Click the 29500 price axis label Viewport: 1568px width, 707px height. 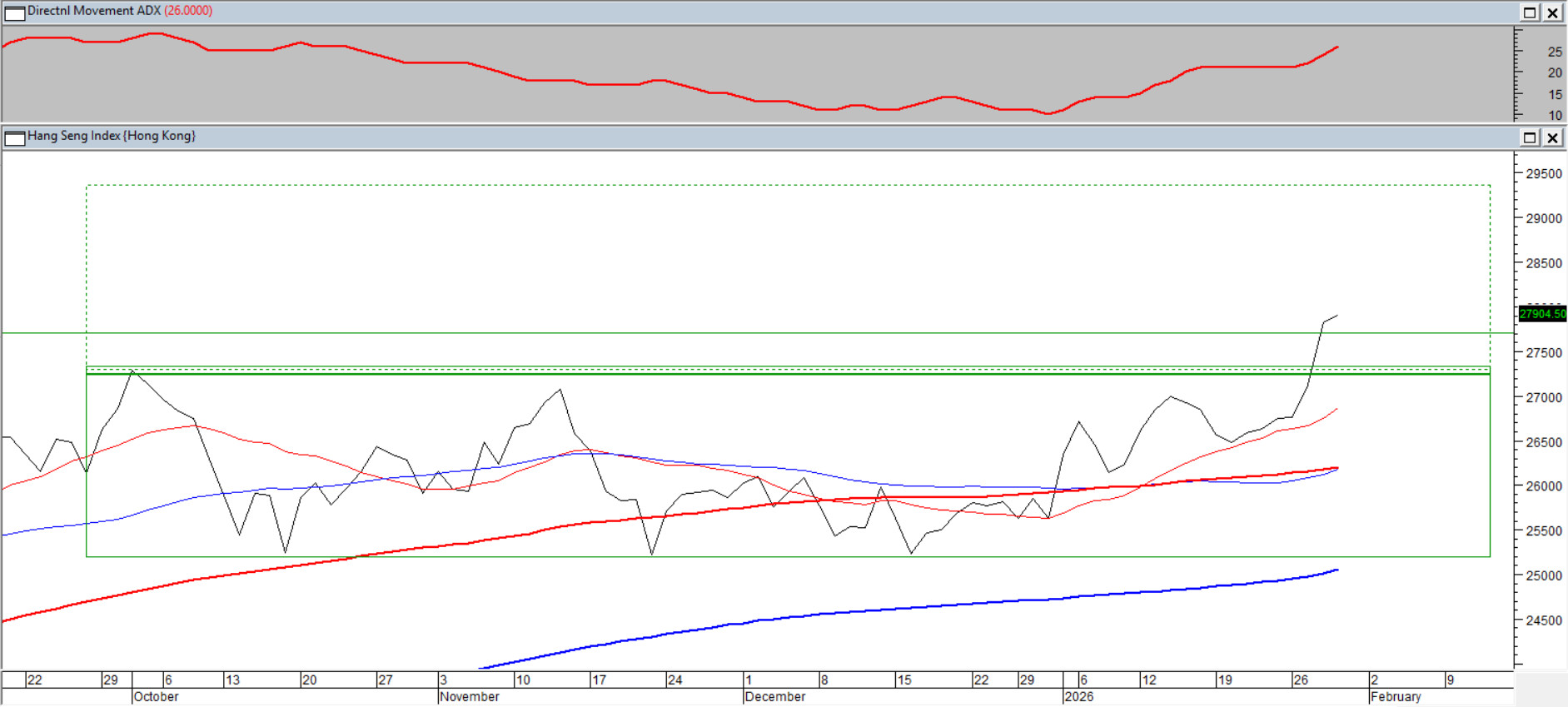1544,174
